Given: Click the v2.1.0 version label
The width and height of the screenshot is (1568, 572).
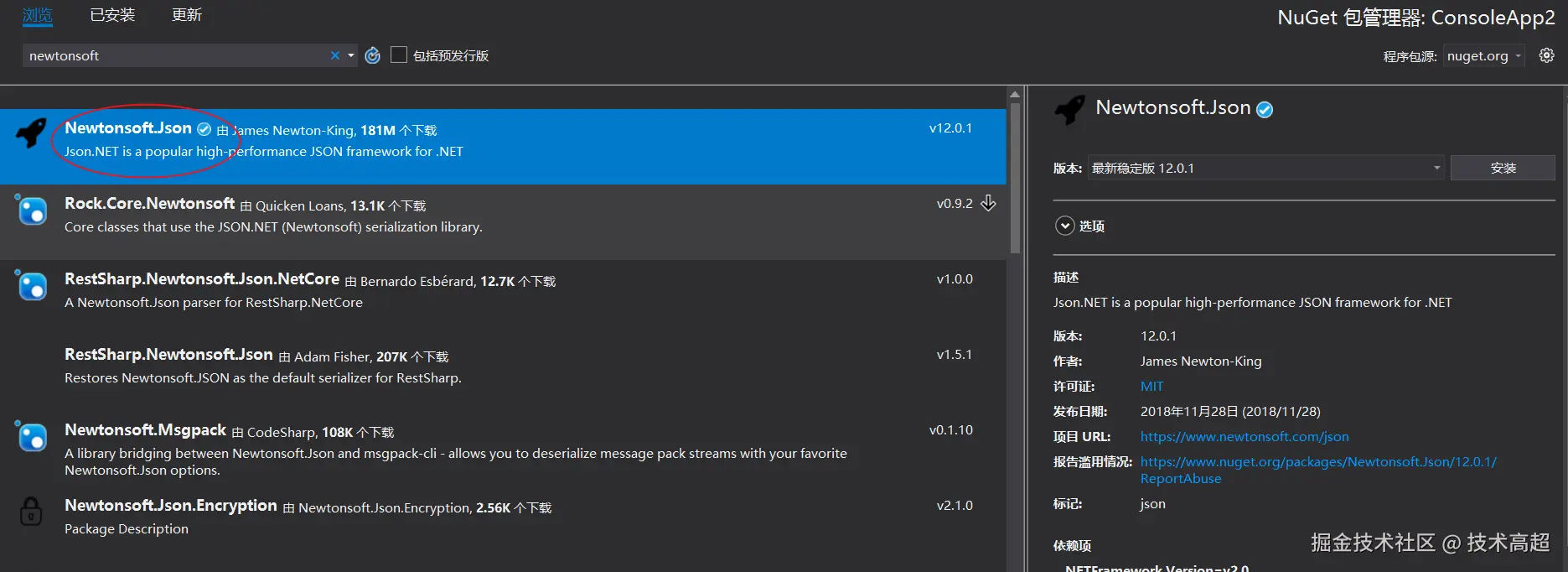Looking at the screenshot, I should click(x=955, y=506).
